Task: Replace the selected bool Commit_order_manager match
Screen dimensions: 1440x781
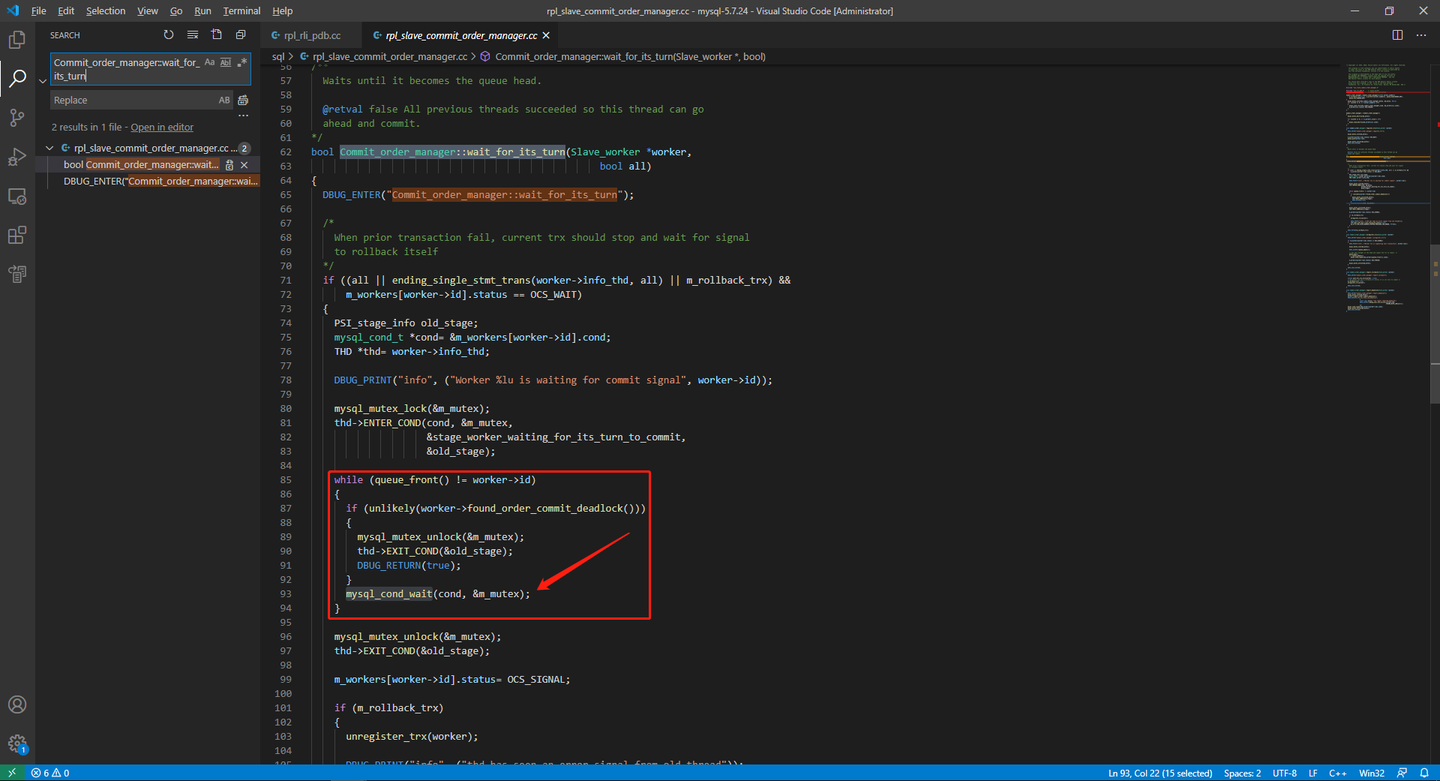Action: 229,165
